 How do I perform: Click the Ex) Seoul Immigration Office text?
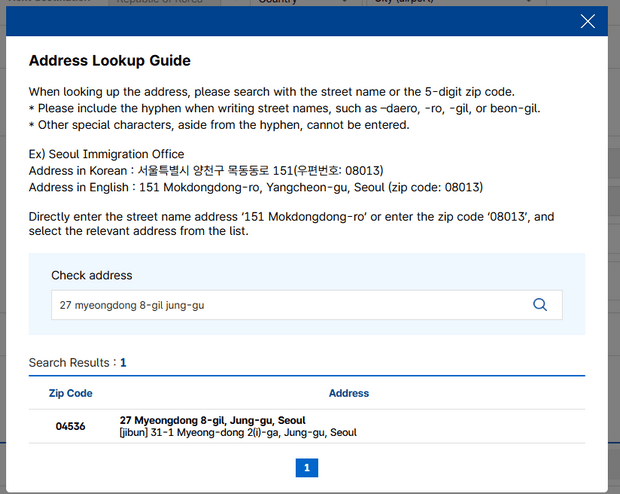pyautogui.click(x=106, y=154)
